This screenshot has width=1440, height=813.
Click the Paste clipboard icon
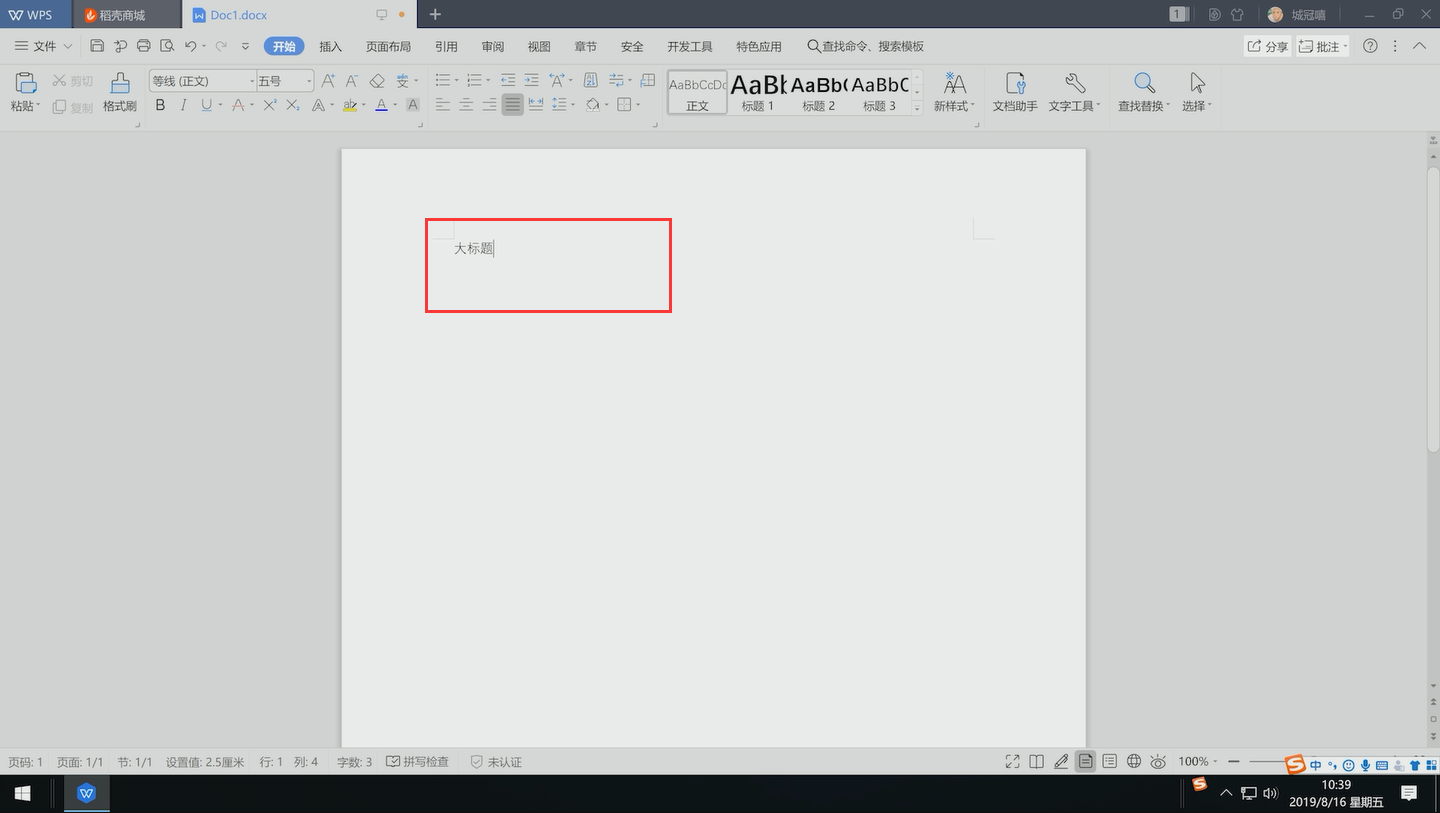click(26, 83)
